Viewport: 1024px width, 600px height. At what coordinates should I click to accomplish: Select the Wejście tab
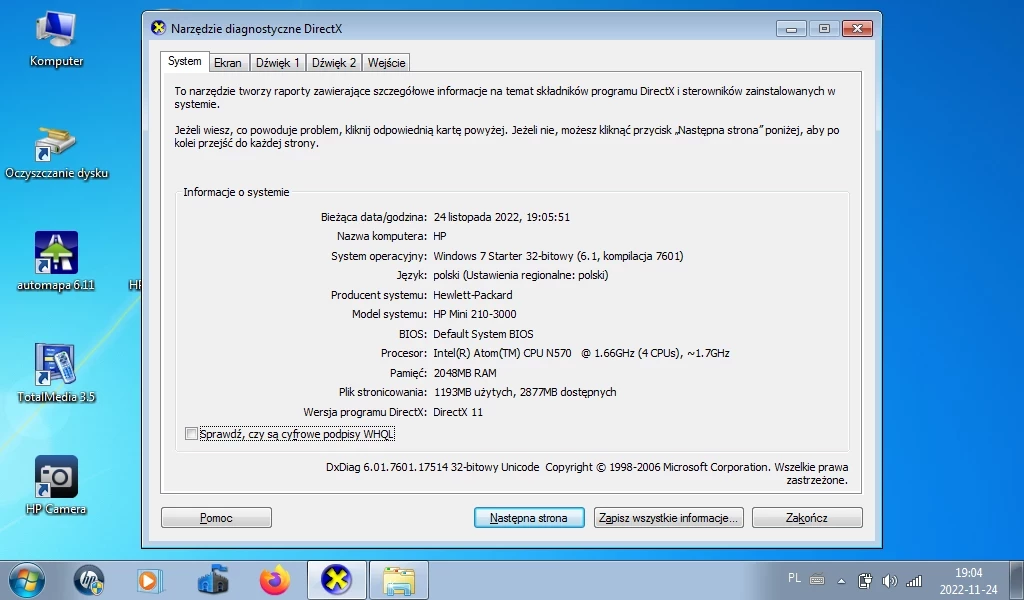(x=385, y=62)
